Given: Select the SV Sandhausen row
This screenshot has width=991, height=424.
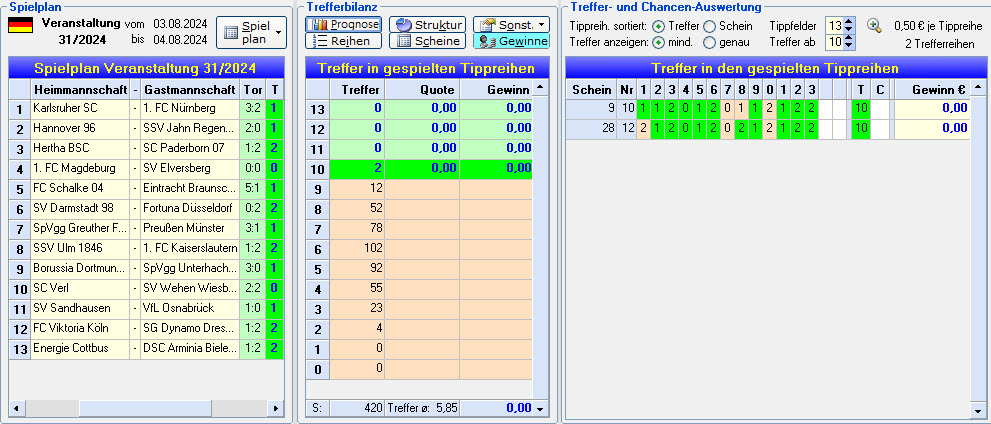Looking at the screenshot, I should [x=147, y=308].
